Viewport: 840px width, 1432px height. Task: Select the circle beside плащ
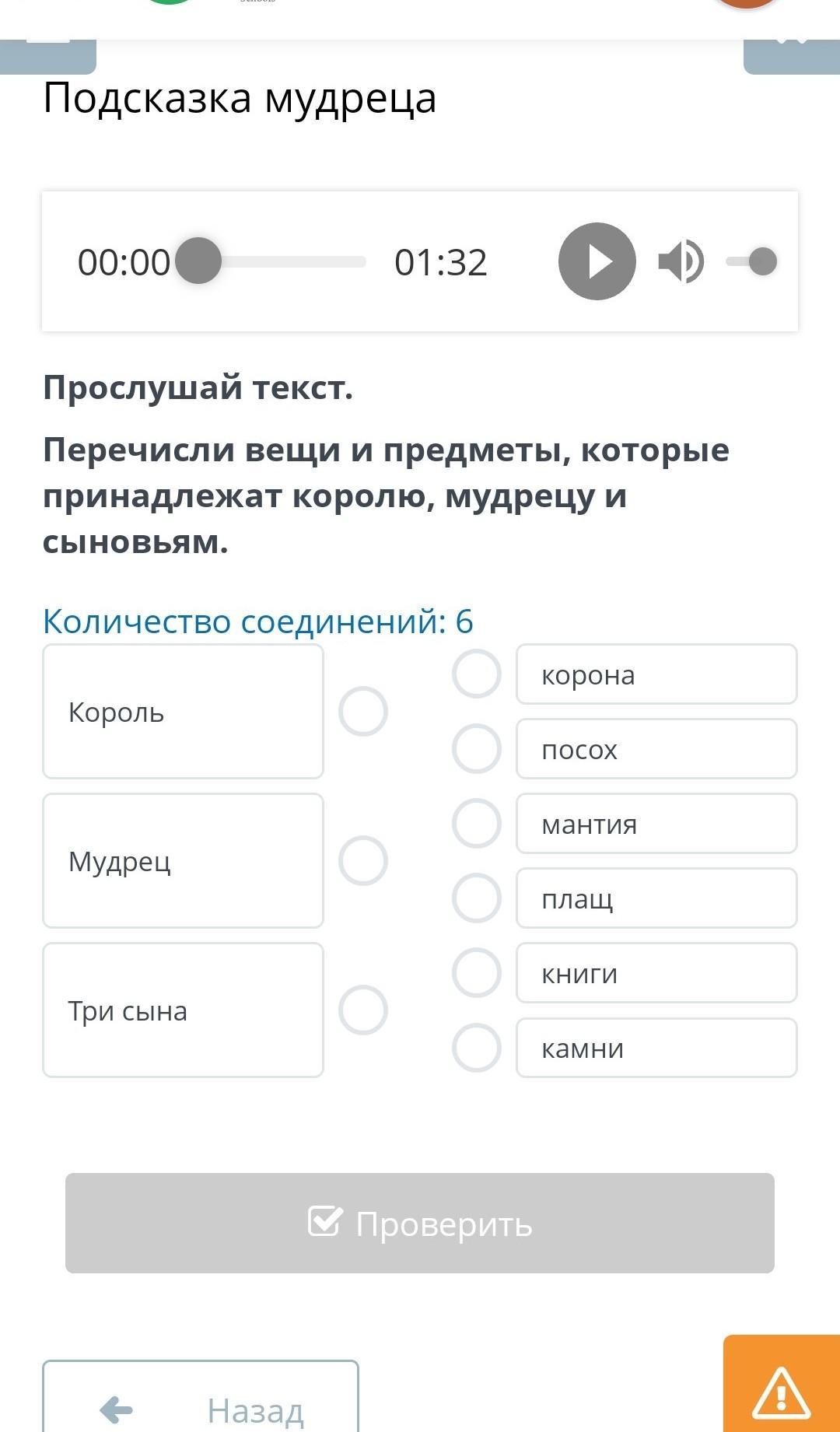[477, 898]
